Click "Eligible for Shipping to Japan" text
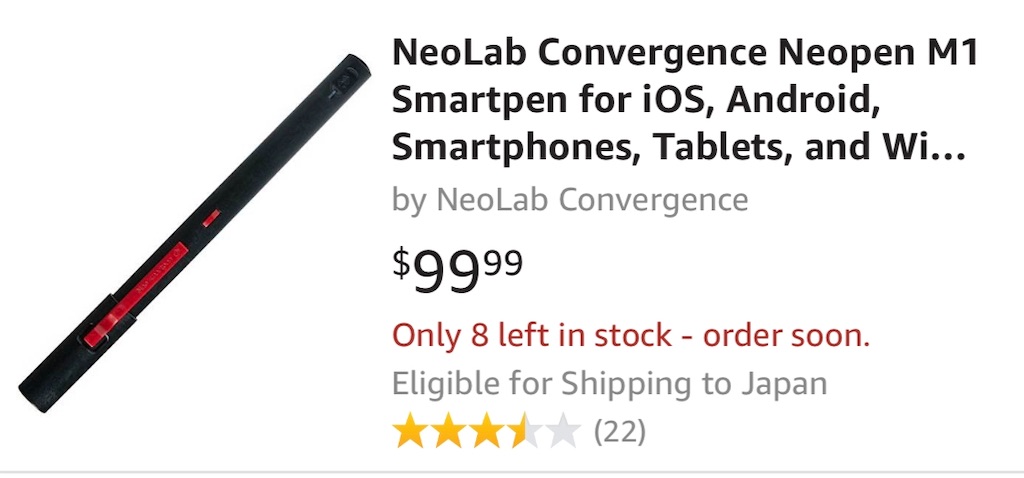This screenshot has height=478, width=1024. 609,384
